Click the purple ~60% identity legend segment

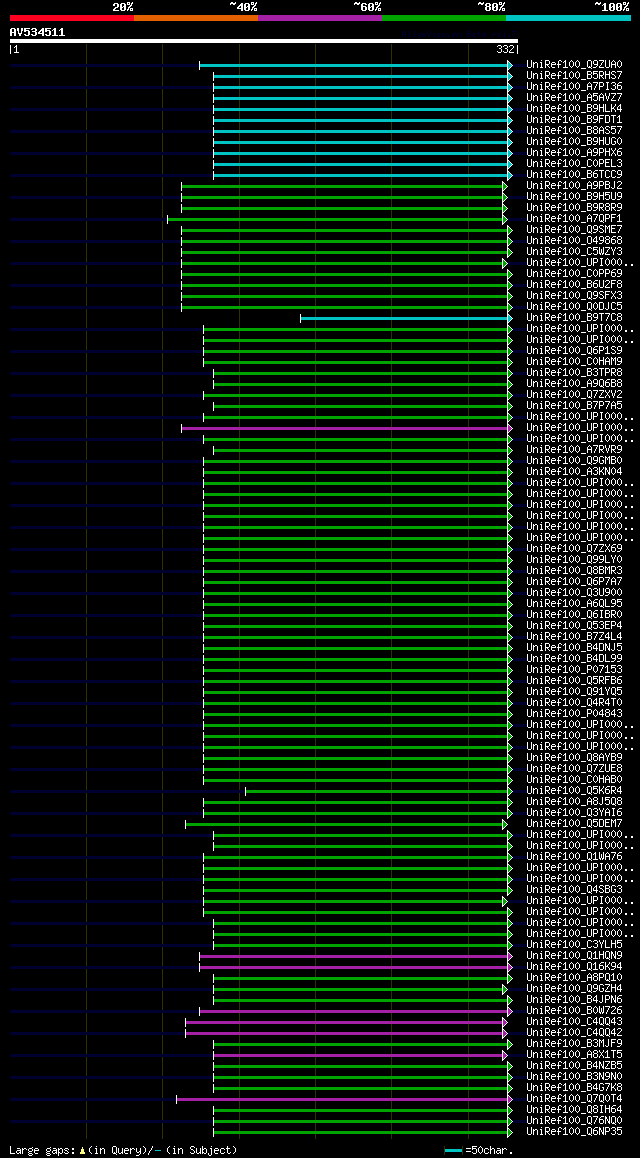pos(320,17)
